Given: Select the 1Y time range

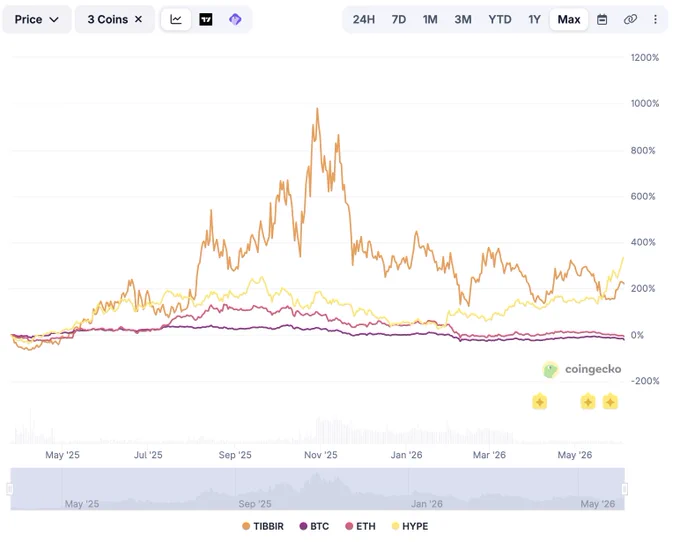Looking at the screenshot, I should [534, 20].
